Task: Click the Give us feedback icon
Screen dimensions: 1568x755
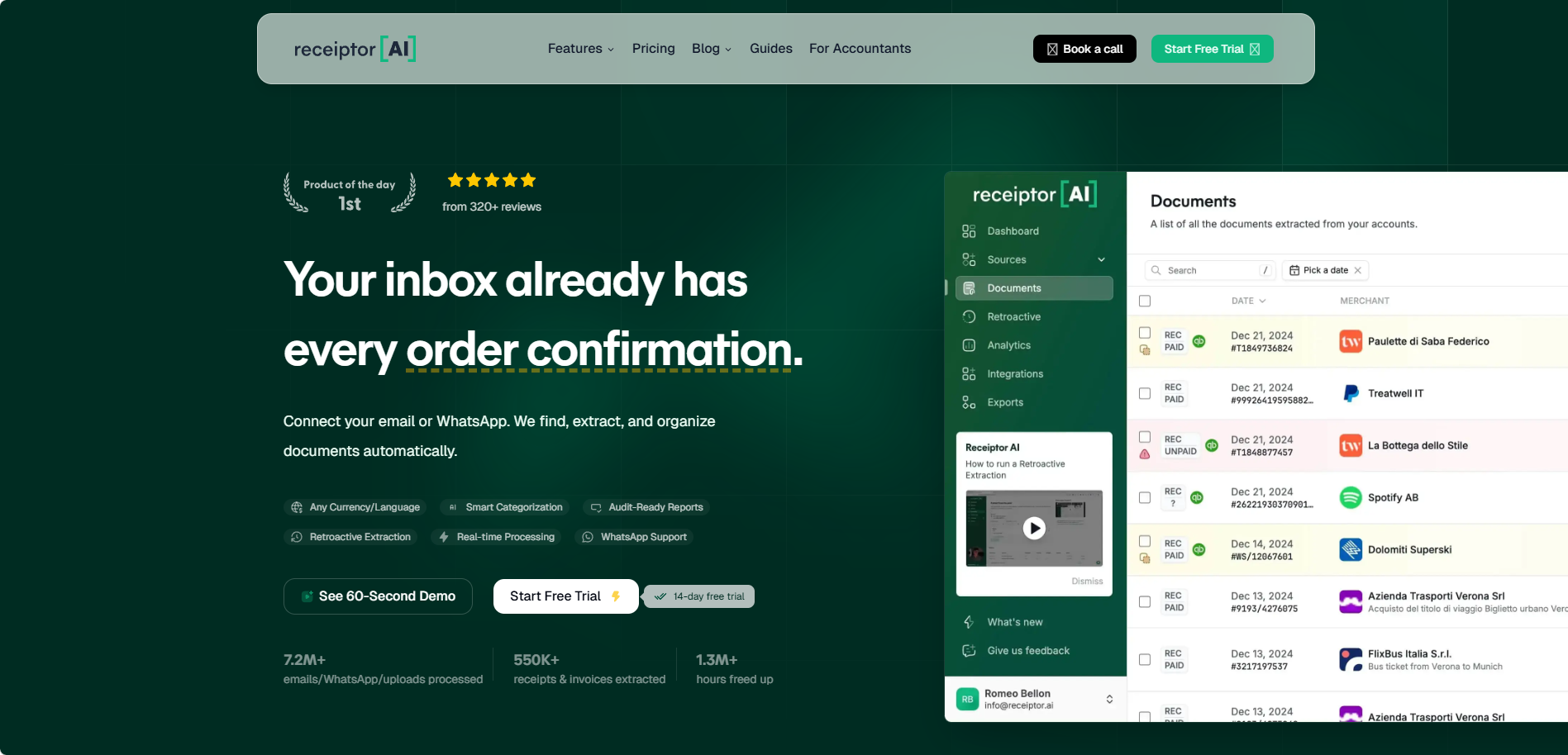Action: coord(969,651)
